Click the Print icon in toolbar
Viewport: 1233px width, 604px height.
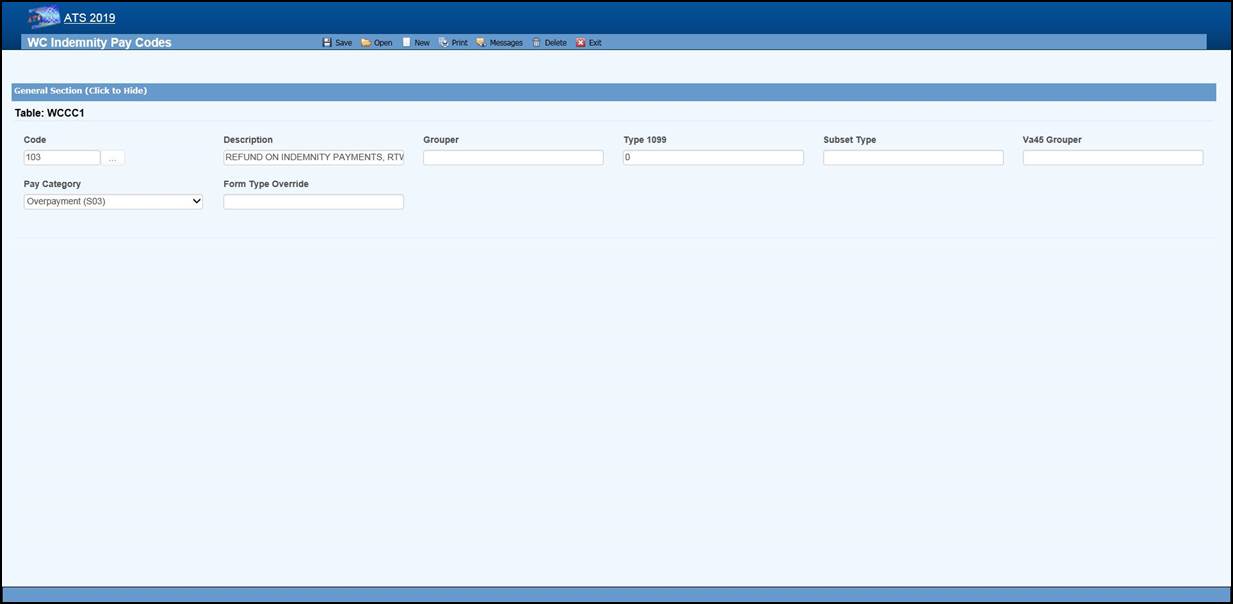(x=444, y=43)
